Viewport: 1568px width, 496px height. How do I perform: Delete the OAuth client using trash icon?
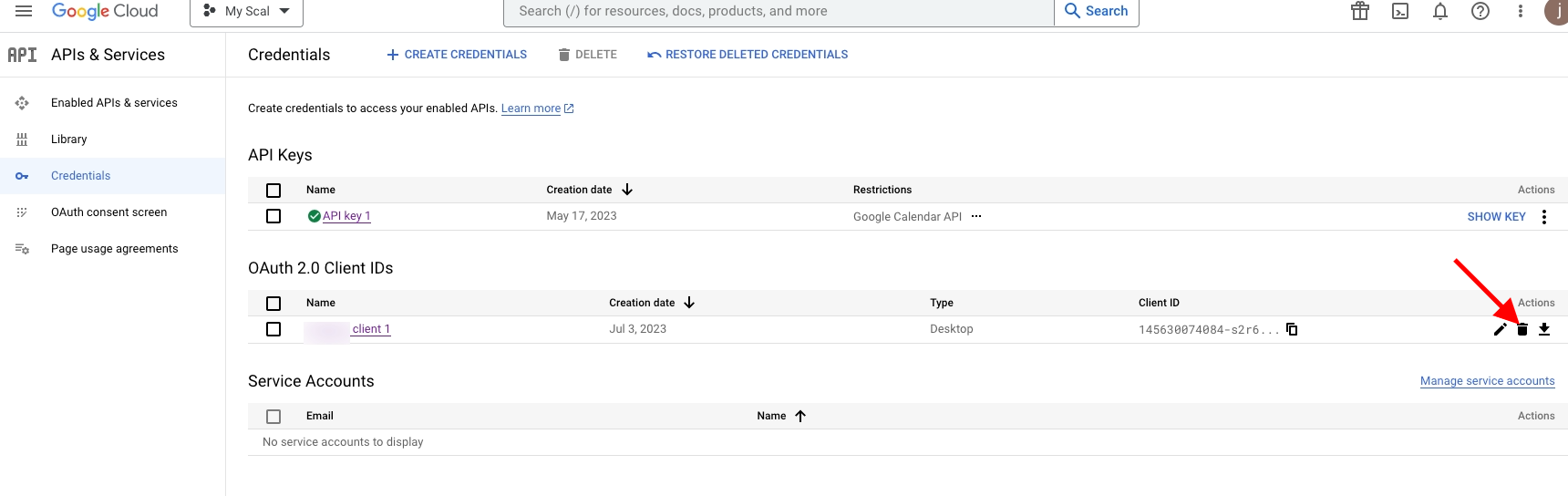click(1522, 329)
